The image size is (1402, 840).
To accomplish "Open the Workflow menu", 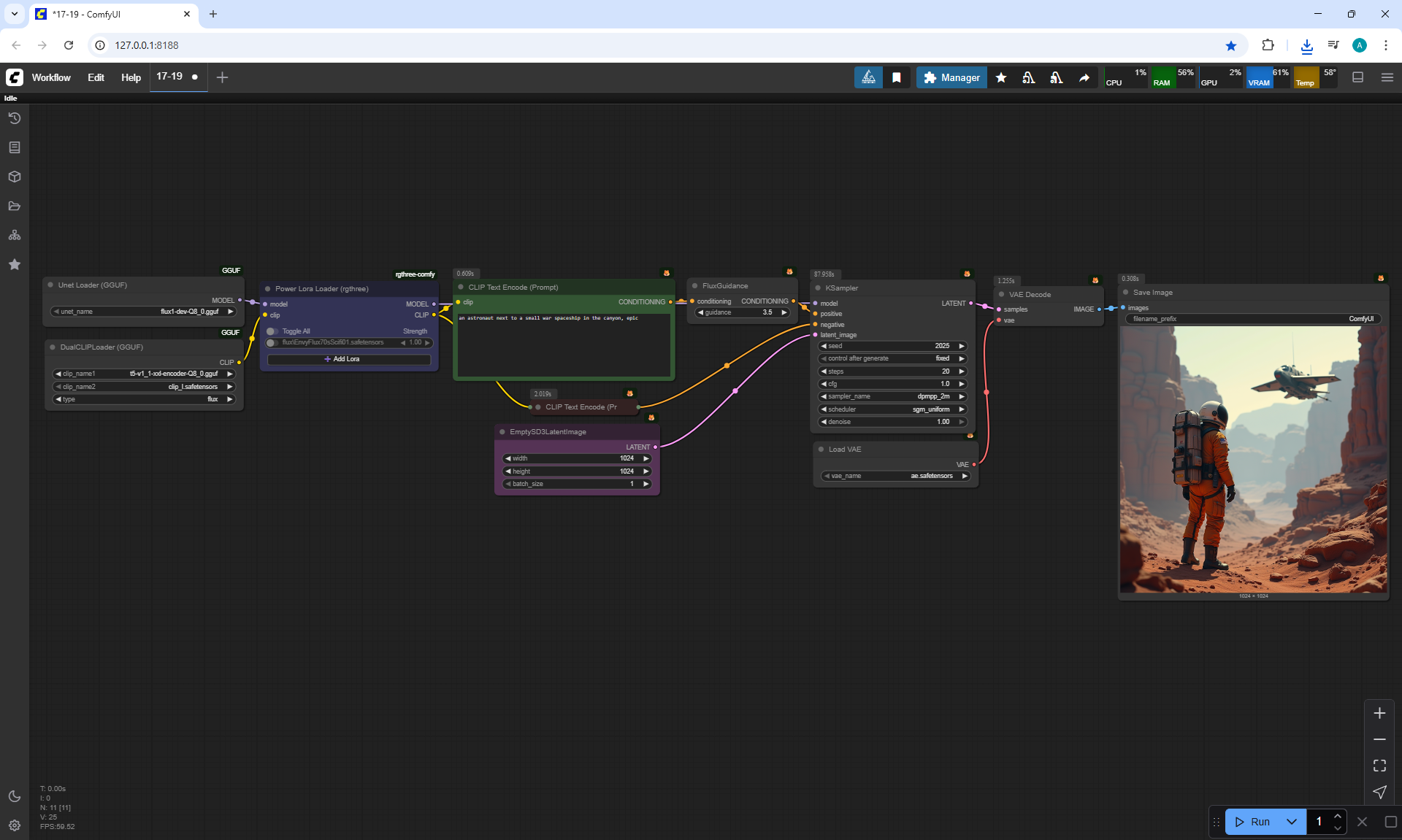I will [x=51, y=77].
